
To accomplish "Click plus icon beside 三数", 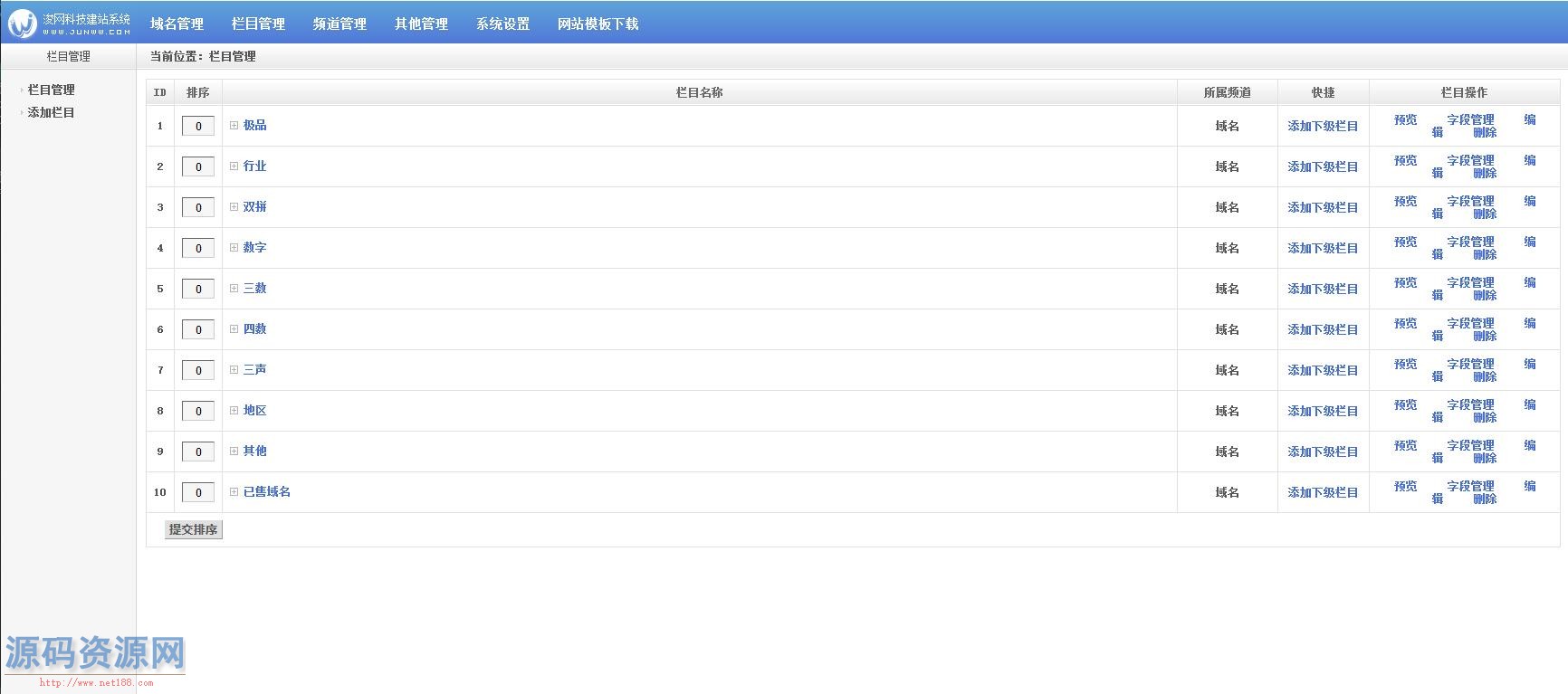I will click(x=234, y=289).
